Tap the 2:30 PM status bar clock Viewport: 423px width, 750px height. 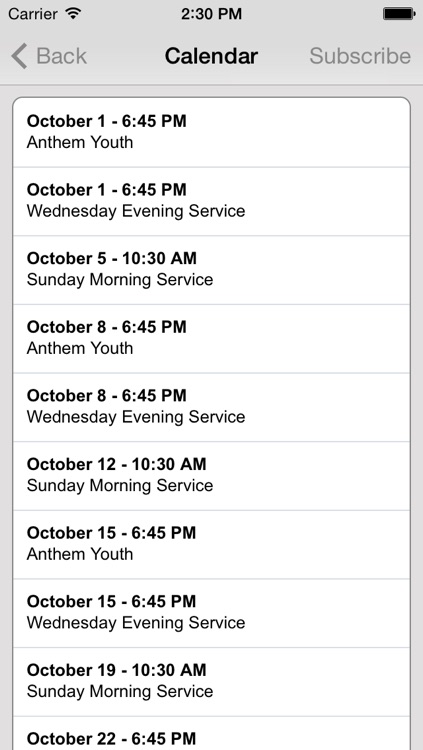coord(212,14)
